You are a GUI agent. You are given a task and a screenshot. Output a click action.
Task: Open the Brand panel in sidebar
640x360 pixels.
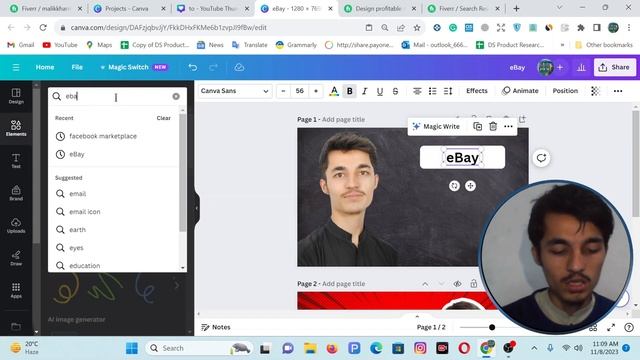(x=16, y=193)
